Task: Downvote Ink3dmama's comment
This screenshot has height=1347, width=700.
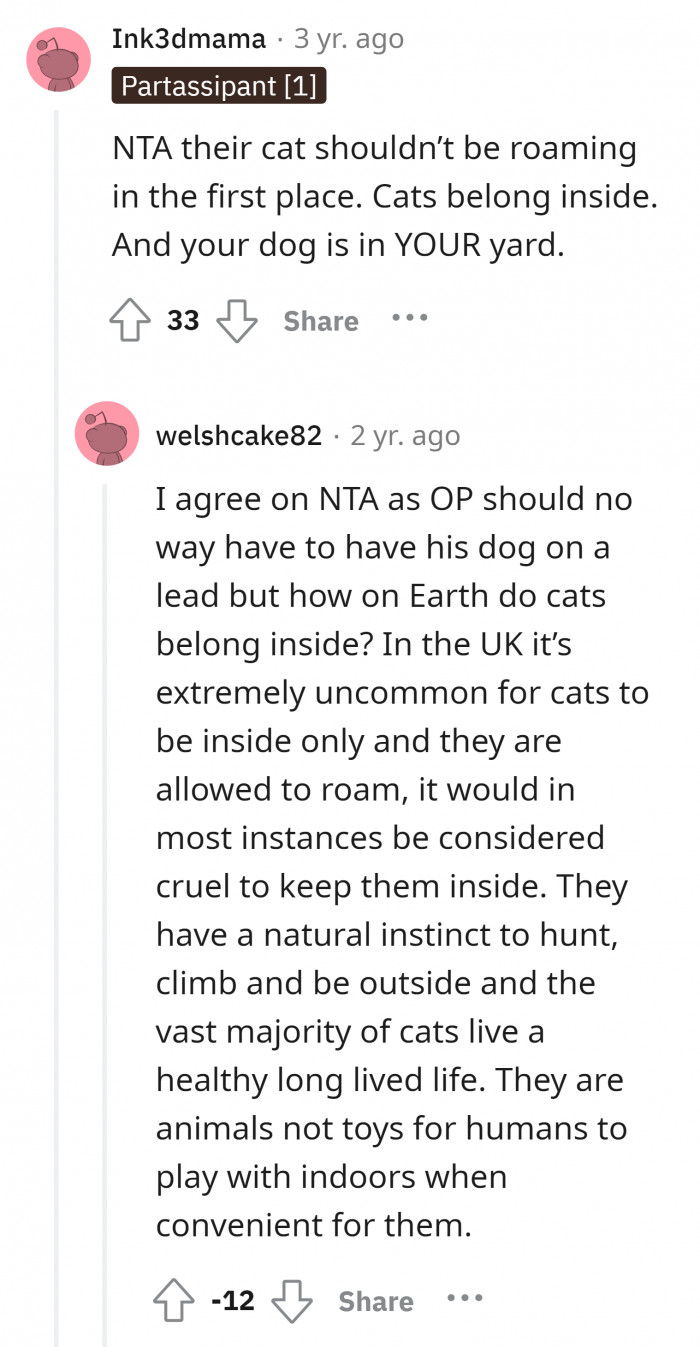Action: point(236,321)
